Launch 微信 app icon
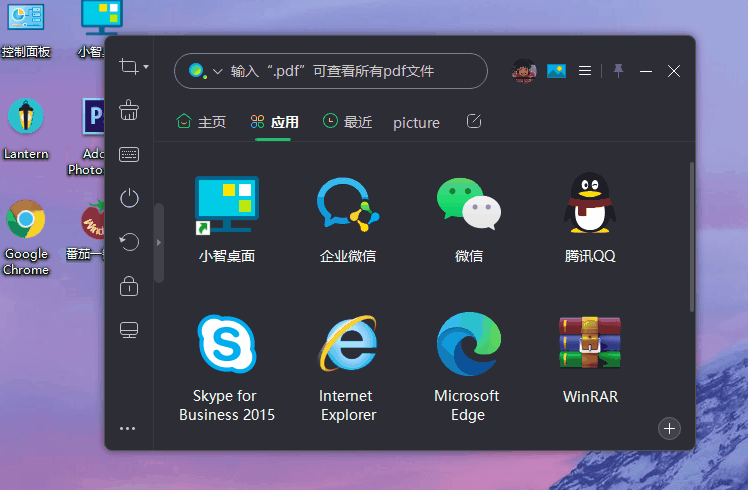 [469, 204]
